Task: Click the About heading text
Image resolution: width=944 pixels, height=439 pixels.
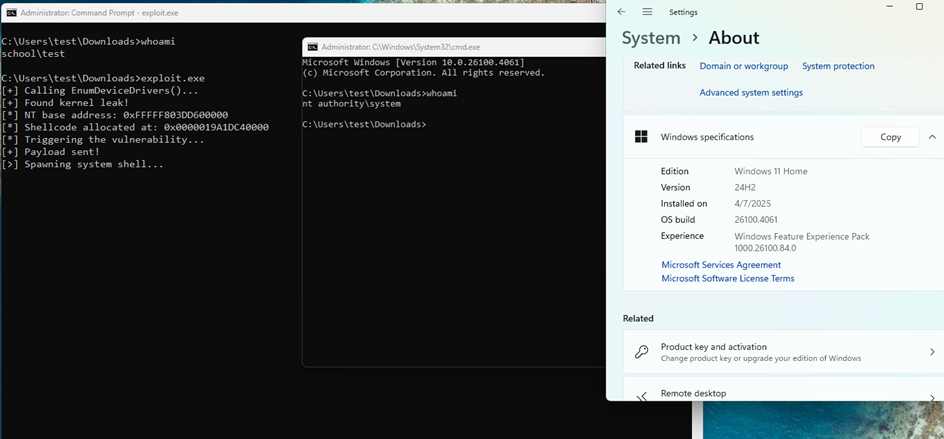Action: coord(733,38)
